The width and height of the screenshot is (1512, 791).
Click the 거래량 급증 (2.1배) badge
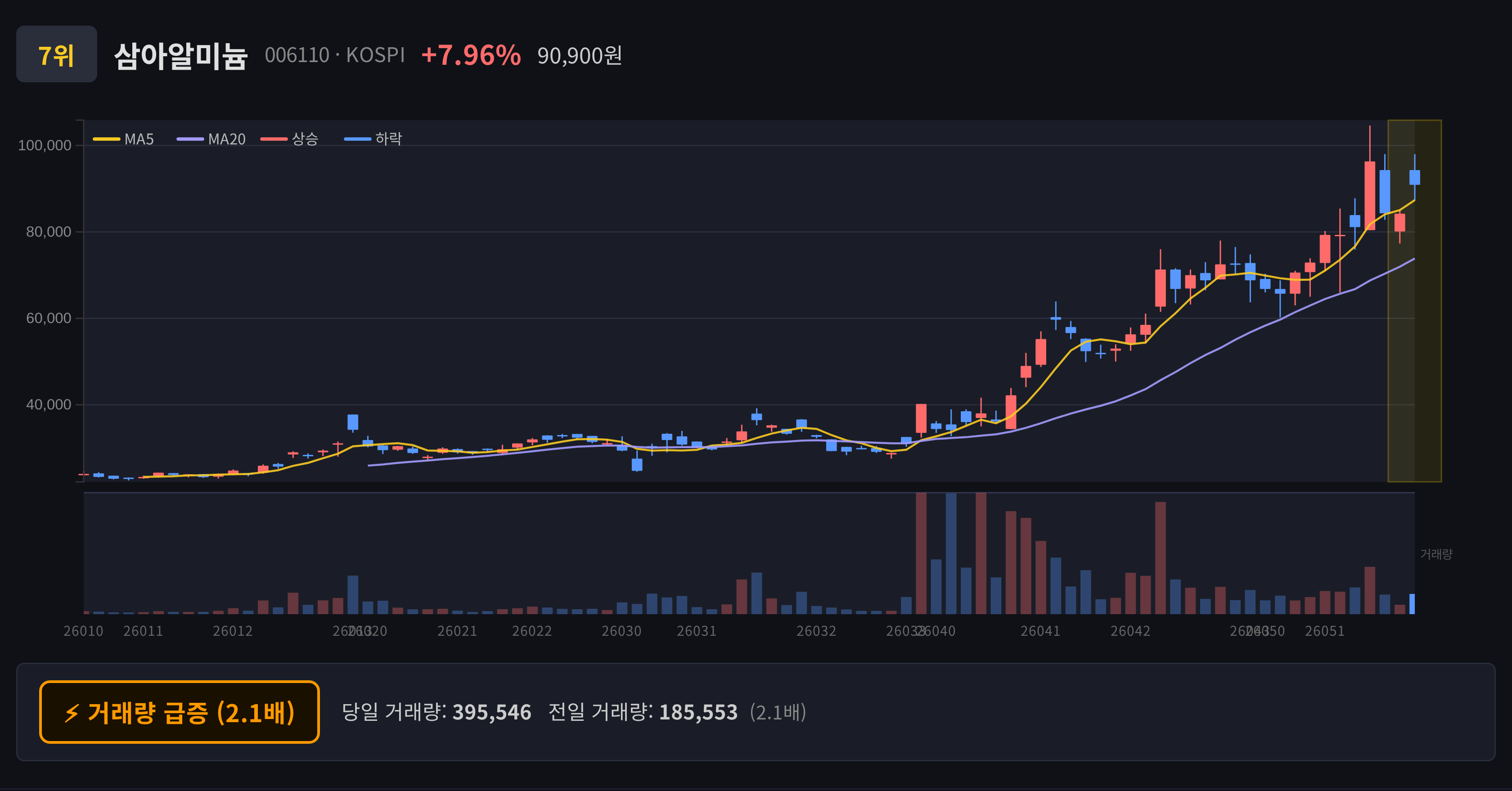tap(180, 712)
